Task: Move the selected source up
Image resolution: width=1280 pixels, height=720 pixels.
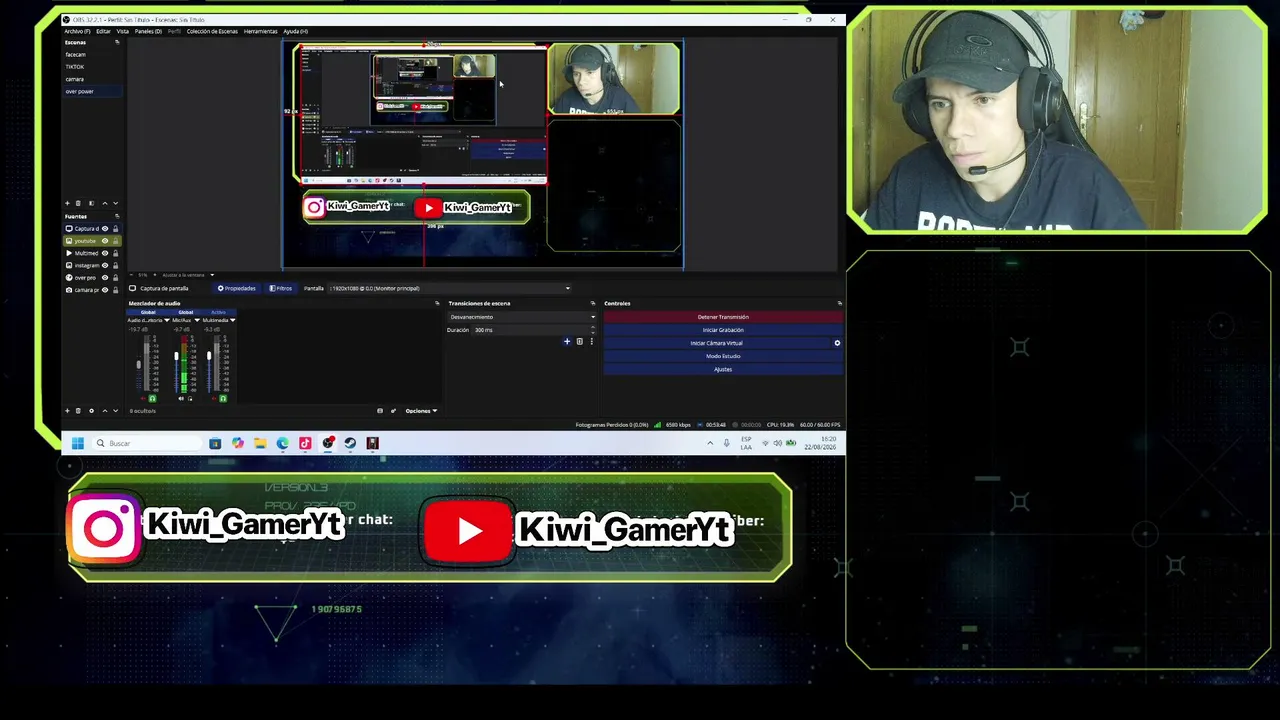Action: point(104,411)
